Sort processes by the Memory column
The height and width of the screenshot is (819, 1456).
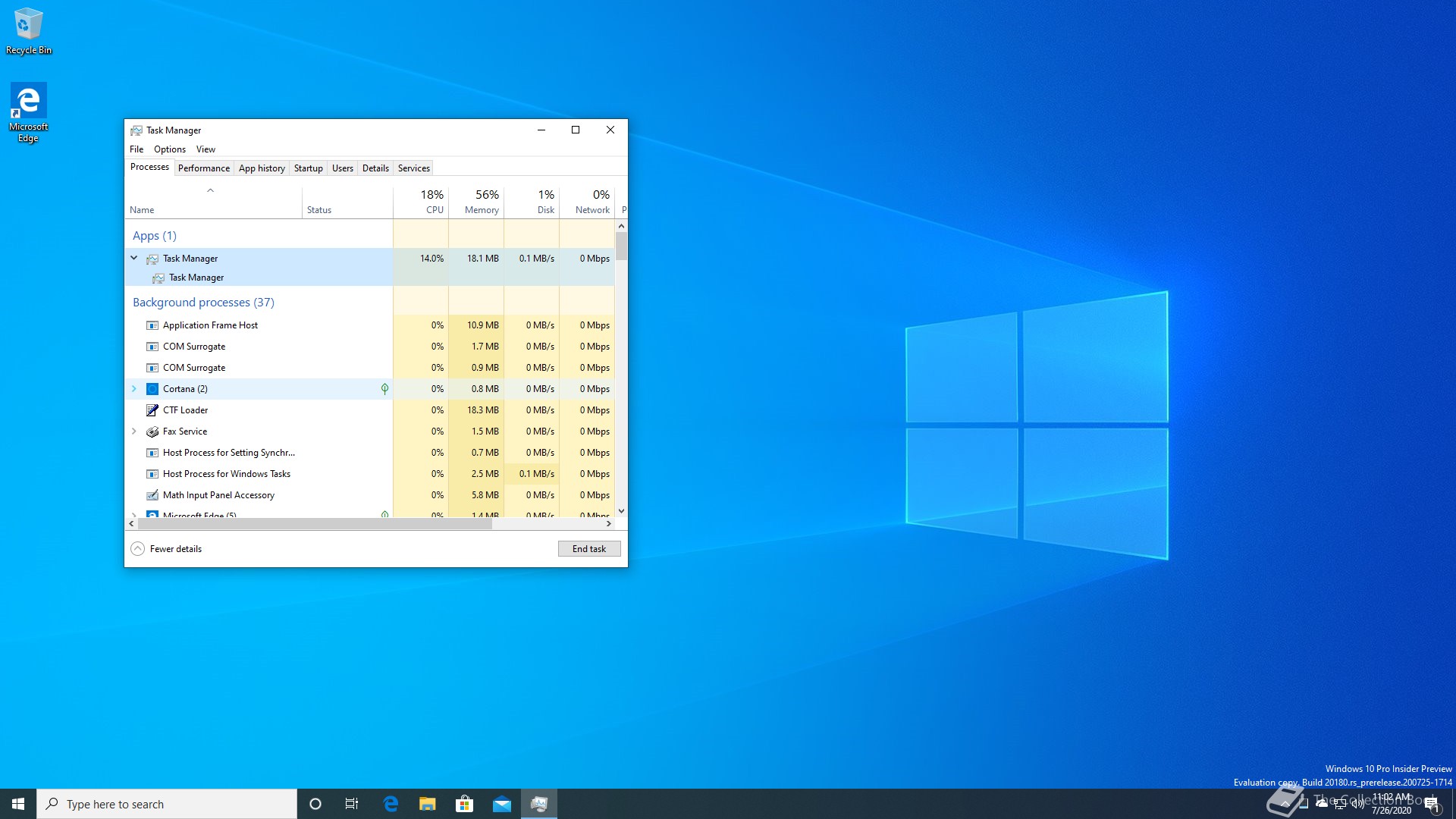[476, 202]
